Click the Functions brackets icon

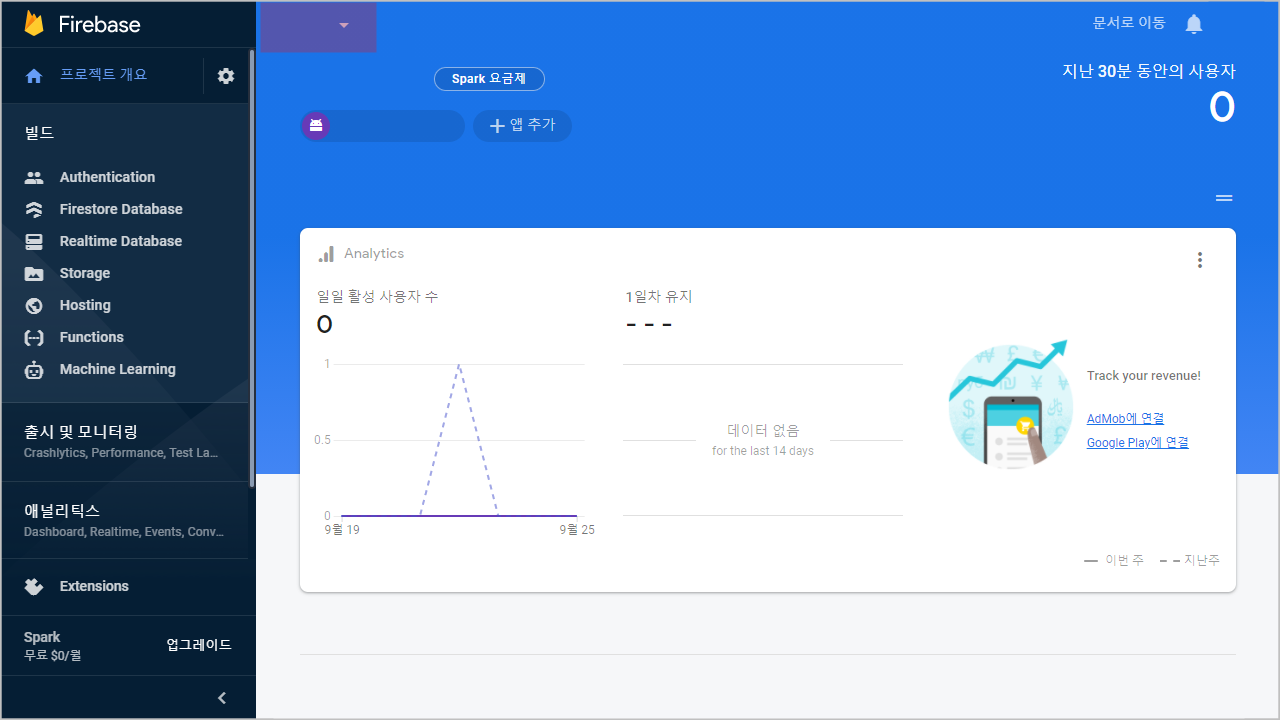[x=34, y=337]
